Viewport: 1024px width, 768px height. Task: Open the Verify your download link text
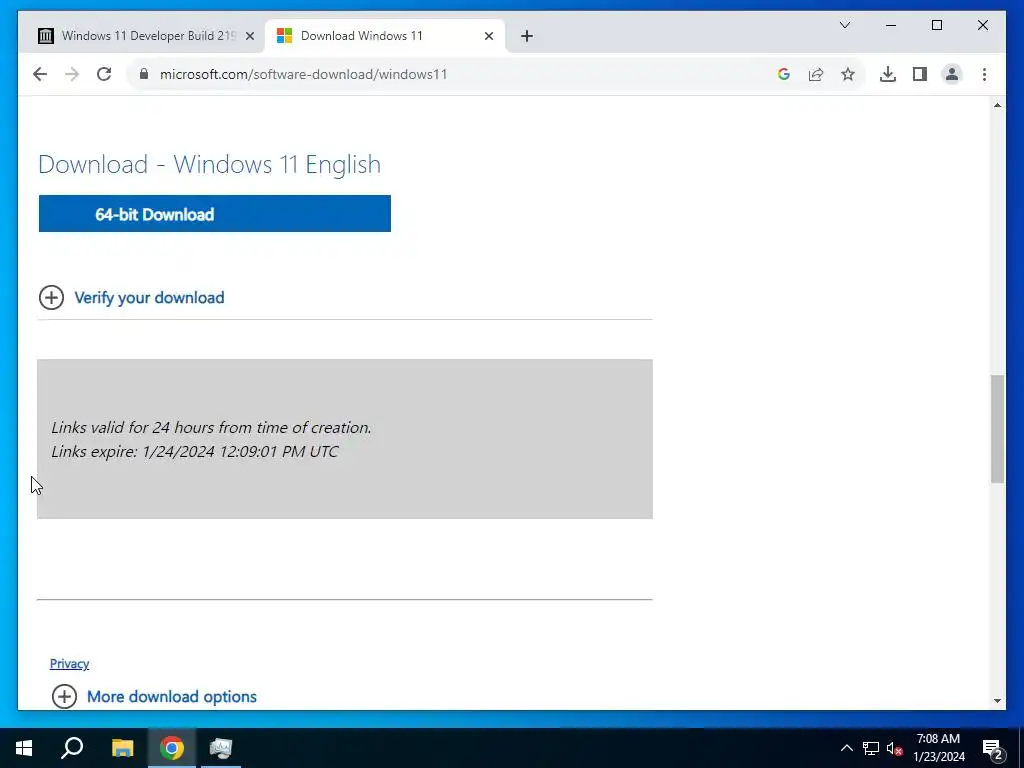(x=150, y=298)
